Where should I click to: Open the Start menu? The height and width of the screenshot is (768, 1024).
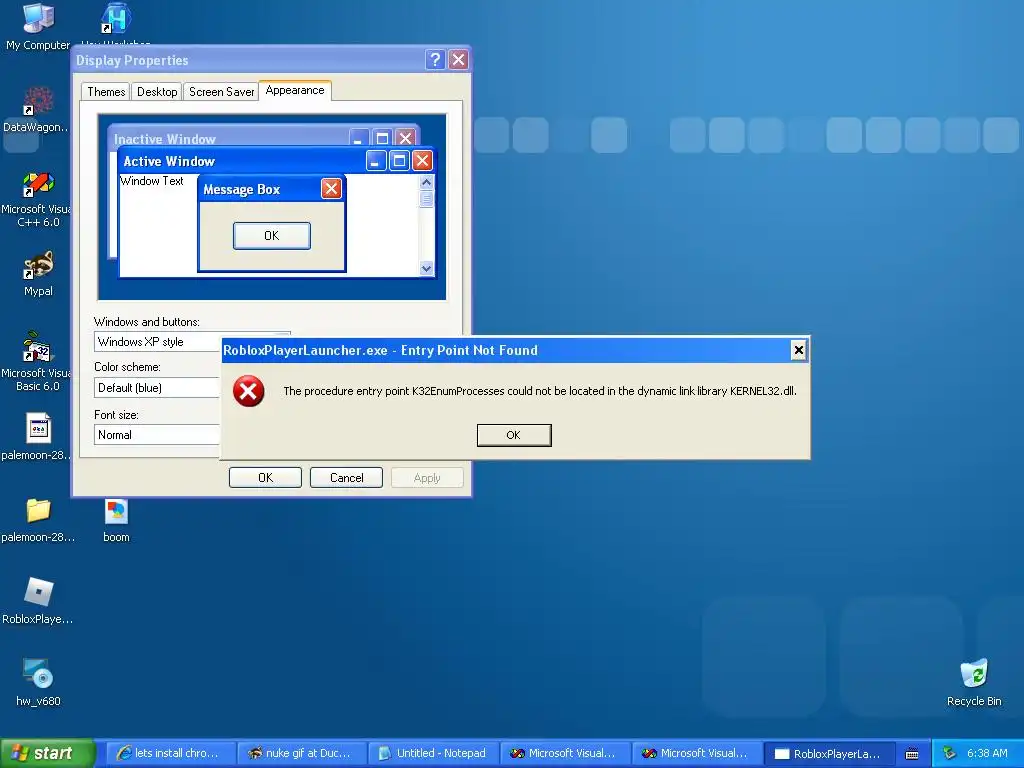(x=47, y=753)
